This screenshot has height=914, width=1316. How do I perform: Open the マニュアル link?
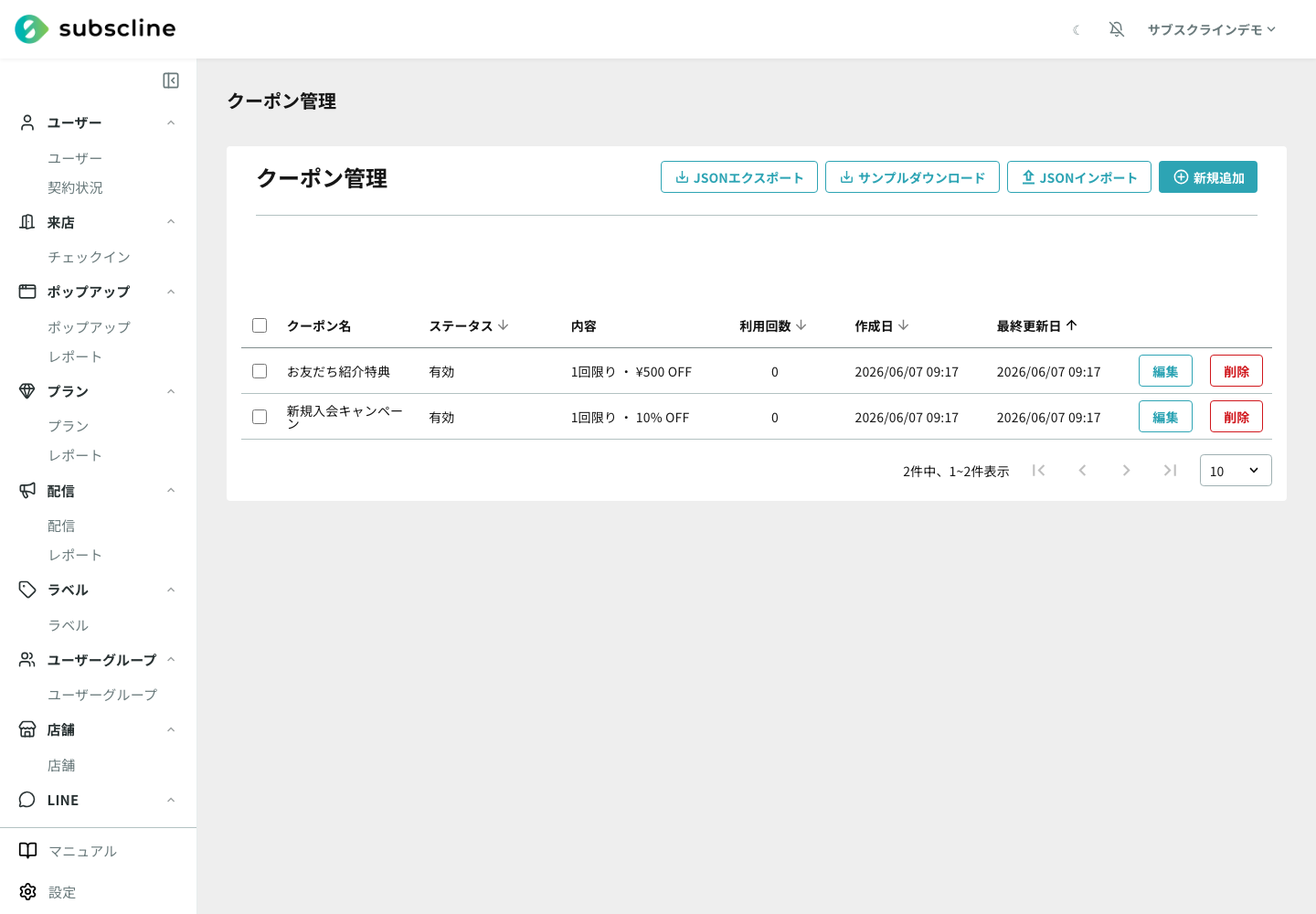[82, 851]
